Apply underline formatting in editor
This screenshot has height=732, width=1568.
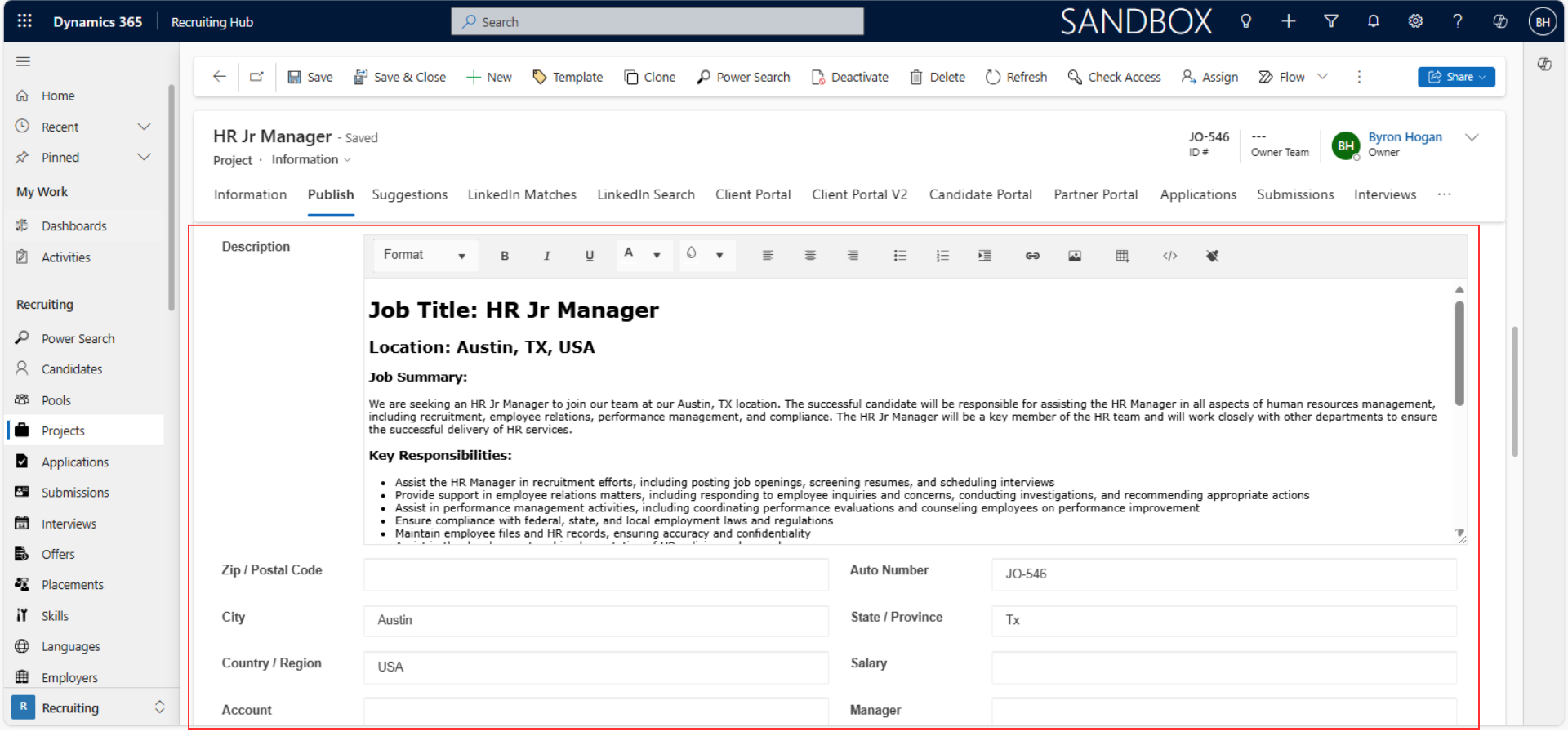coord(590,256)
